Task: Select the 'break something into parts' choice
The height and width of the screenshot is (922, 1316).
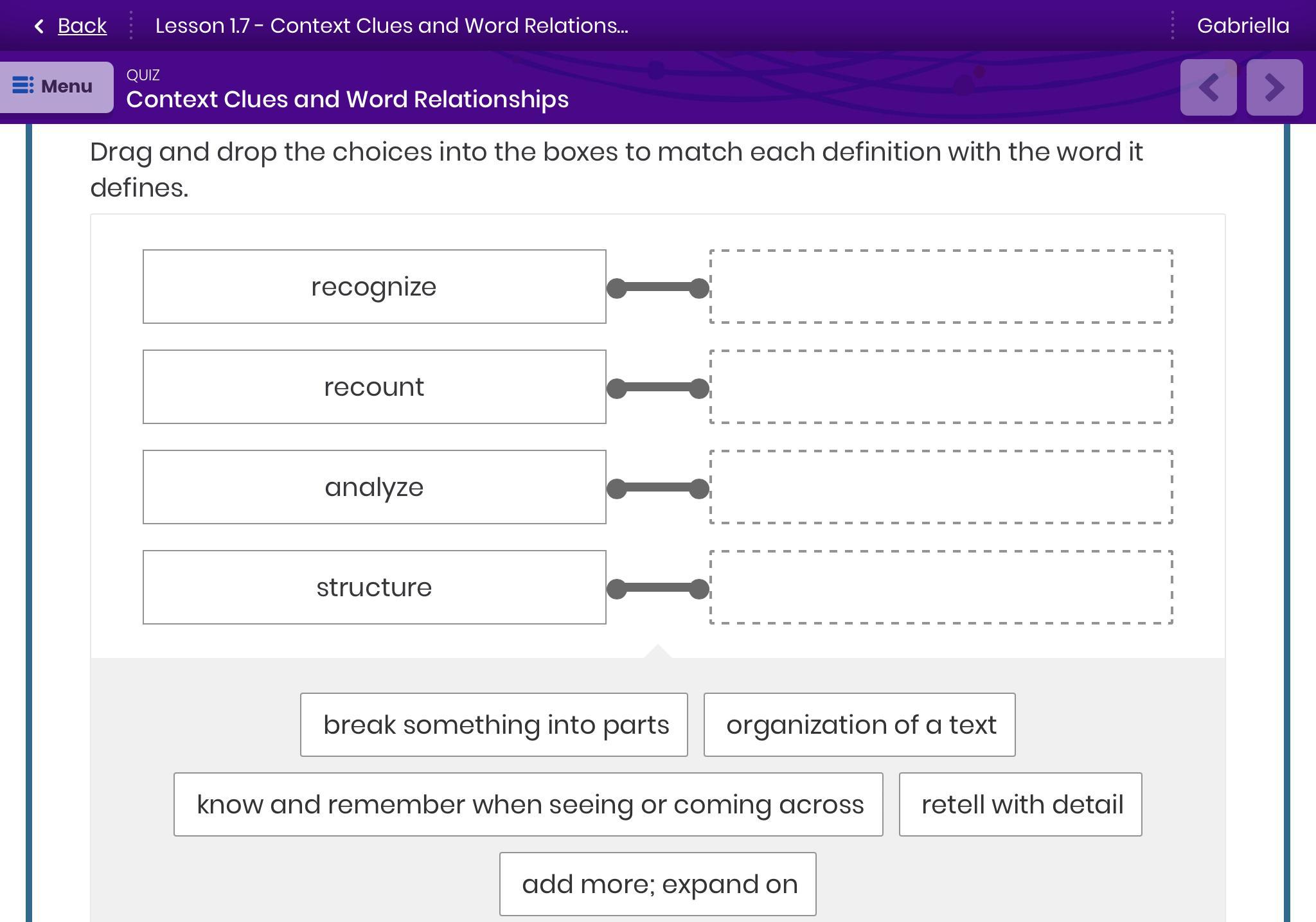Action: click(x=494, y=725)
